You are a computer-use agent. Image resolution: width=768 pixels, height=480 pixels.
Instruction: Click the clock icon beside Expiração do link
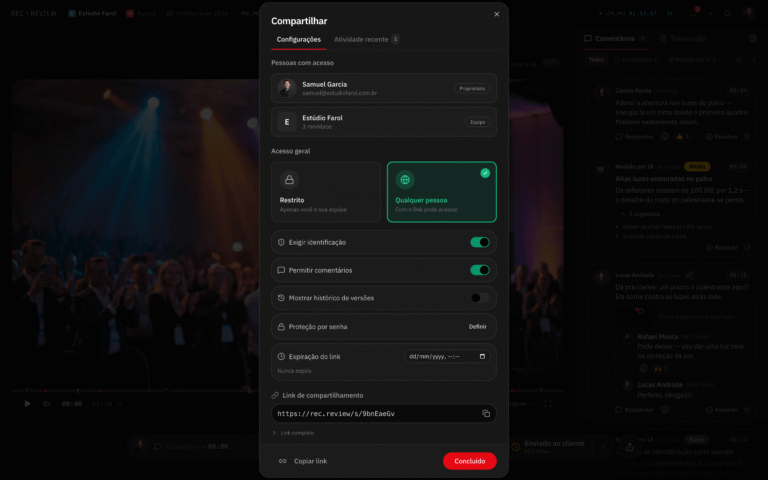tap(281, 357)
